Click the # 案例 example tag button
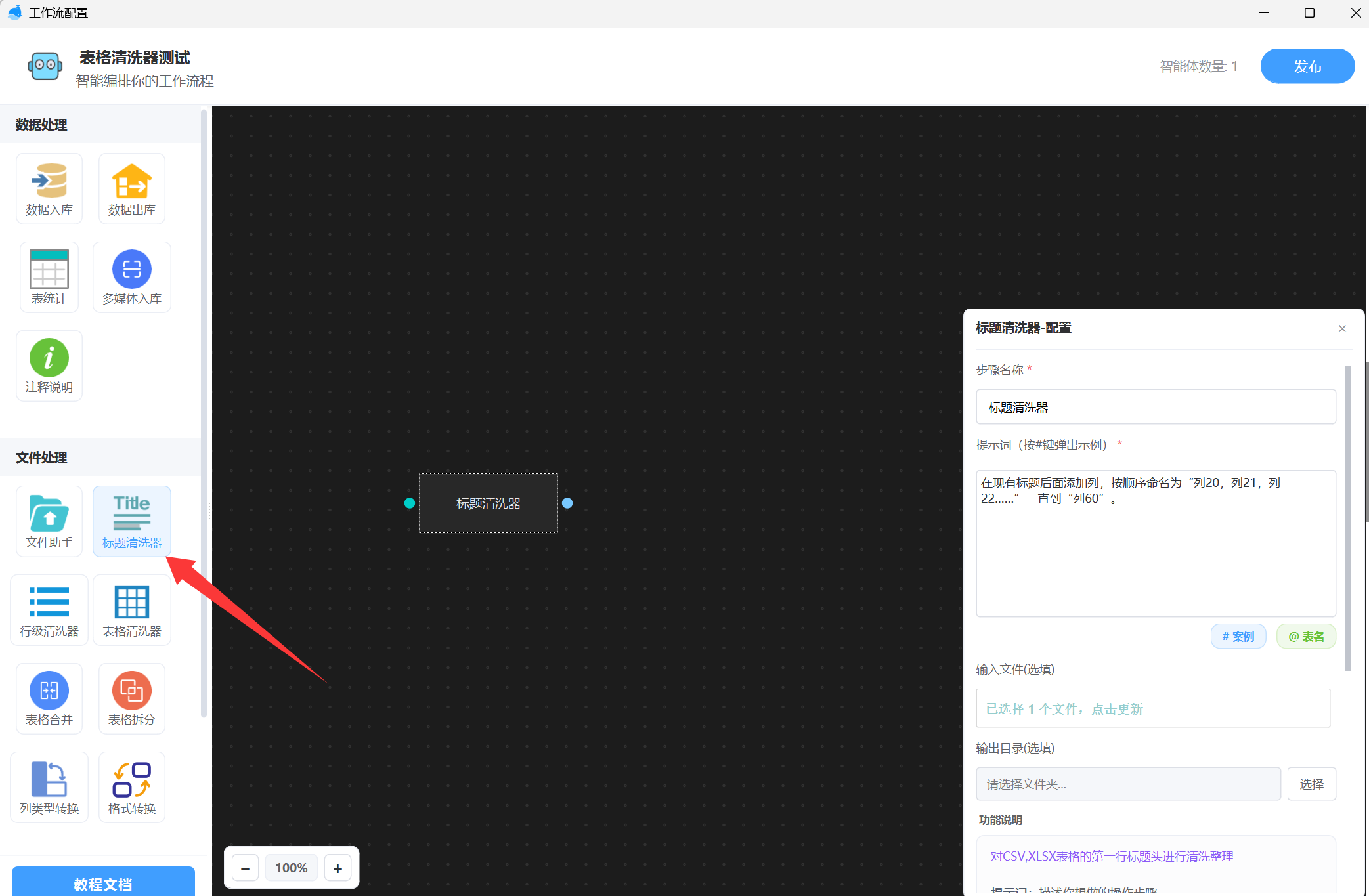 (1238, 636)
